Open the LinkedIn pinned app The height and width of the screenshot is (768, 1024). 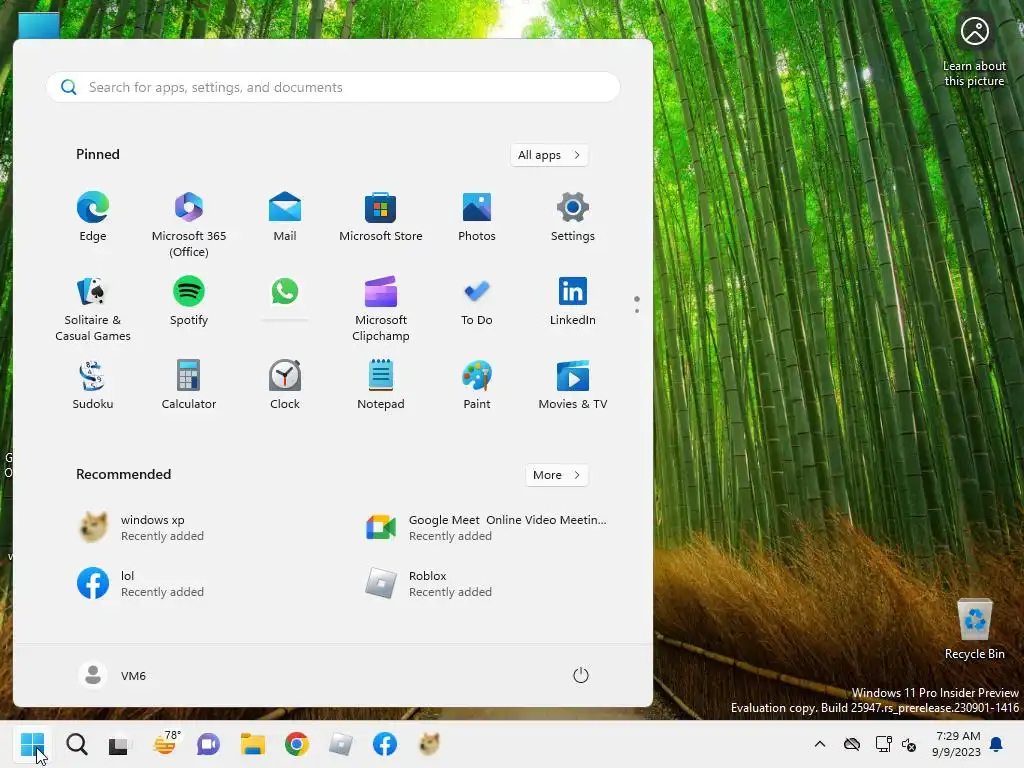point(573,302)
